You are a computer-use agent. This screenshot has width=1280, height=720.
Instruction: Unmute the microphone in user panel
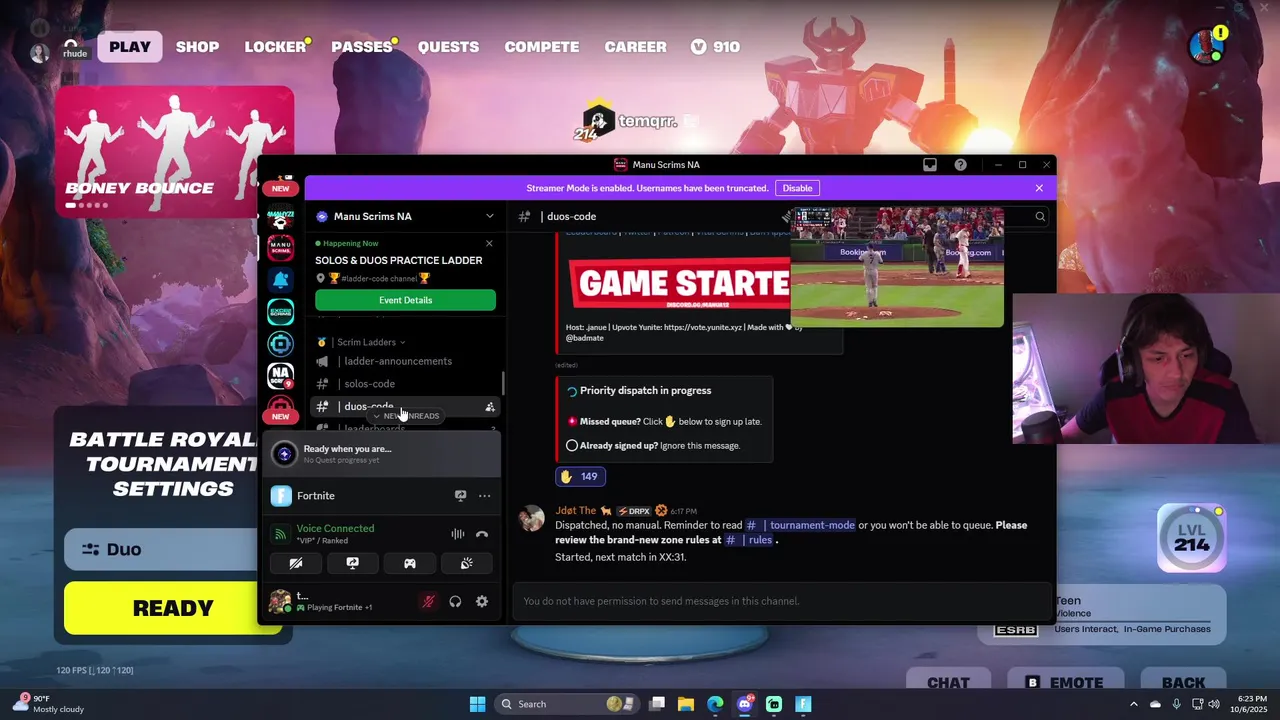(x=428, y=601)
